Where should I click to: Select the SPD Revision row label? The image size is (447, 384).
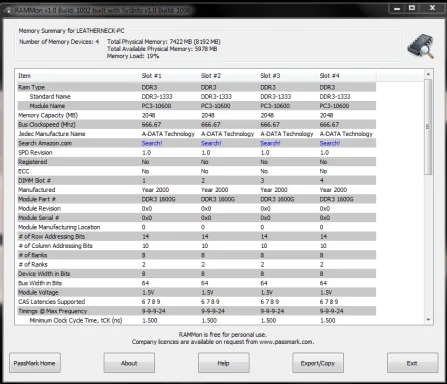pyautogui.click(x=35, y=153)
